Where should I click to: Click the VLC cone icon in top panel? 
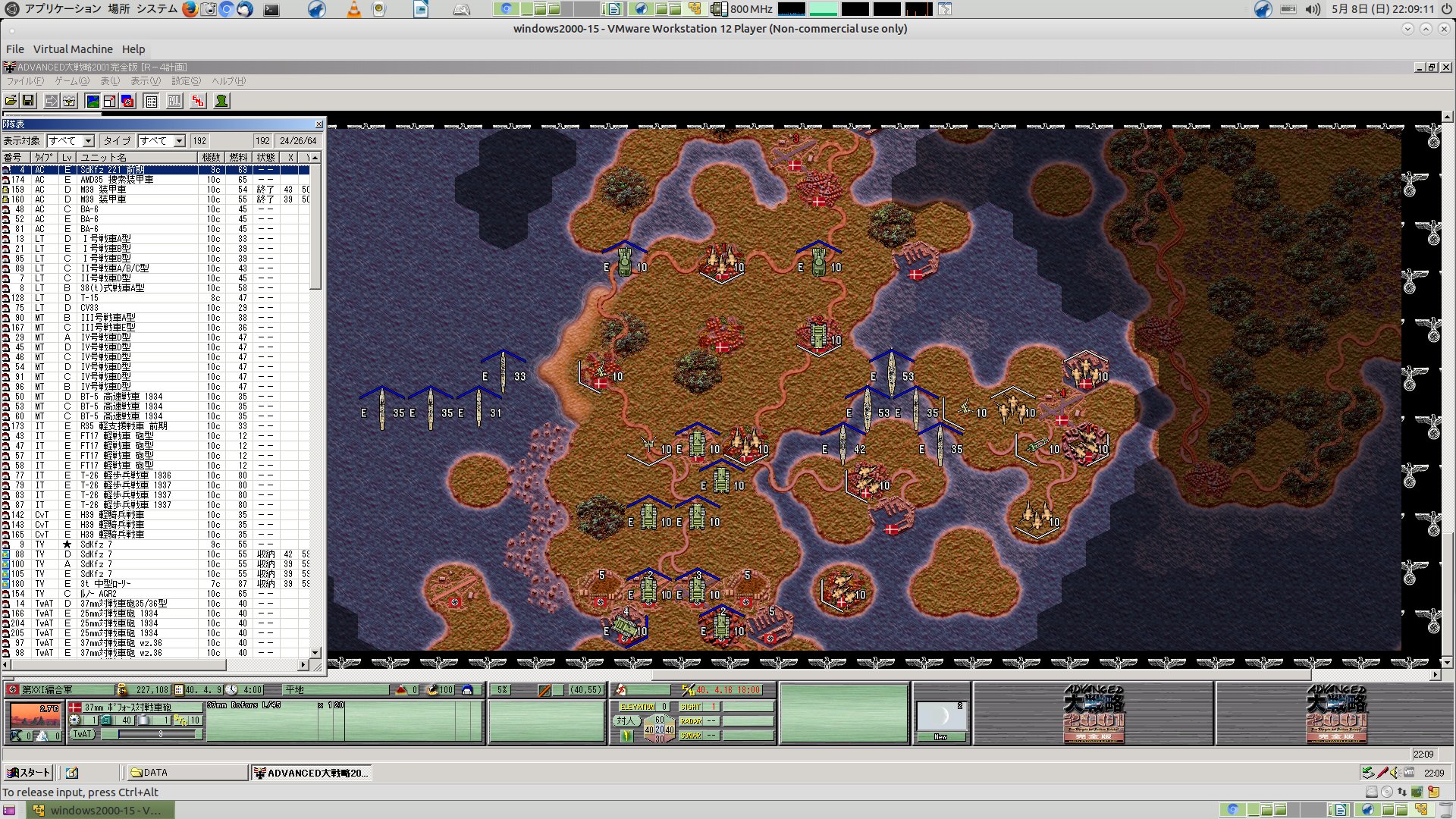[353, 9]
